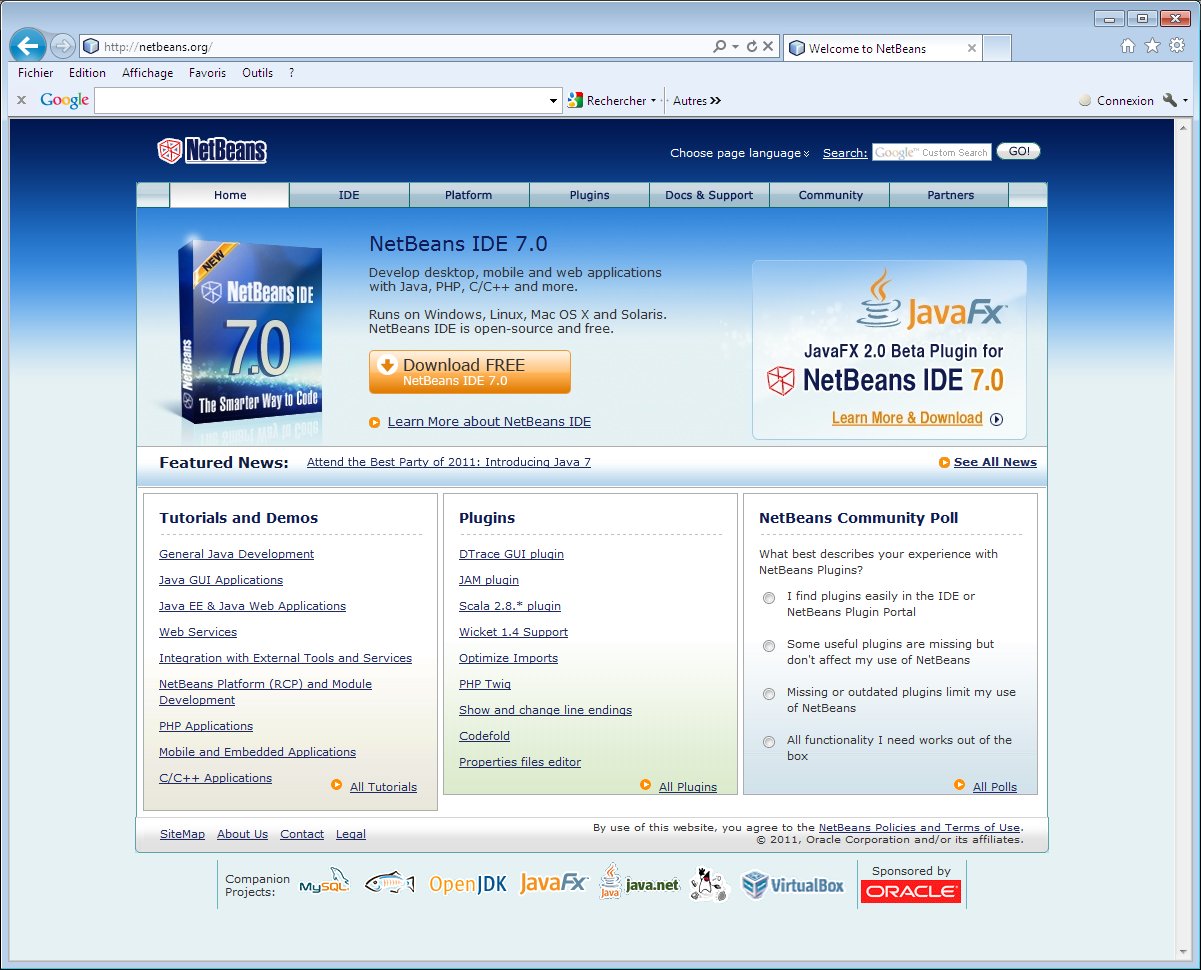Expand the Rechercher button dropdown arrow
Viewport: 1201px width, 970px height.
pos(653,100)
